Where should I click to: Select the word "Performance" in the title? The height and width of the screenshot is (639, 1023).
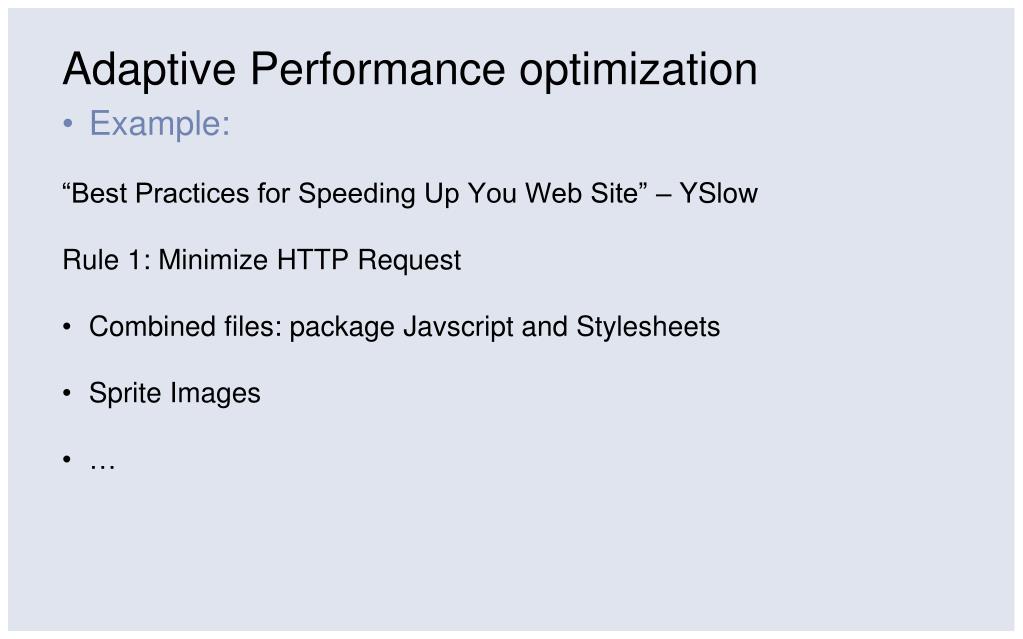point(378,69)
